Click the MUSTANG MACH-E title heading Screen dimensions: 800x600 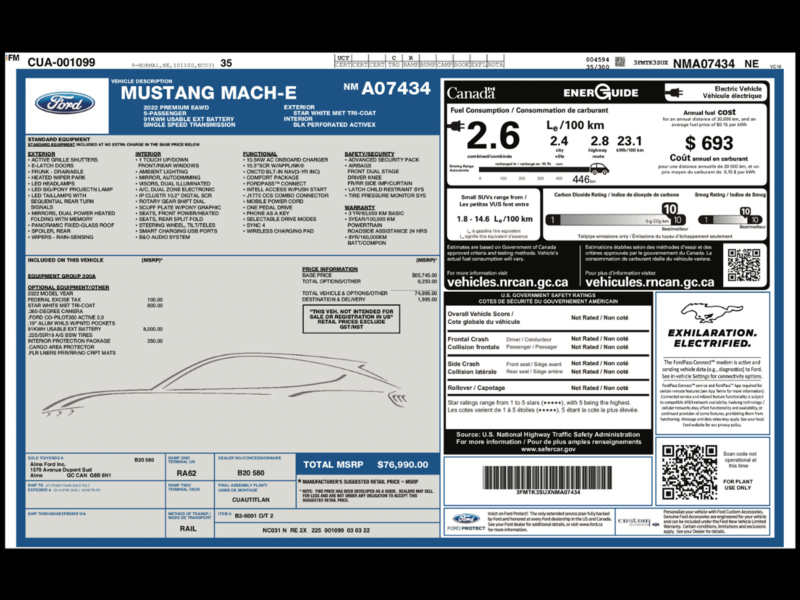click(208, 93)
